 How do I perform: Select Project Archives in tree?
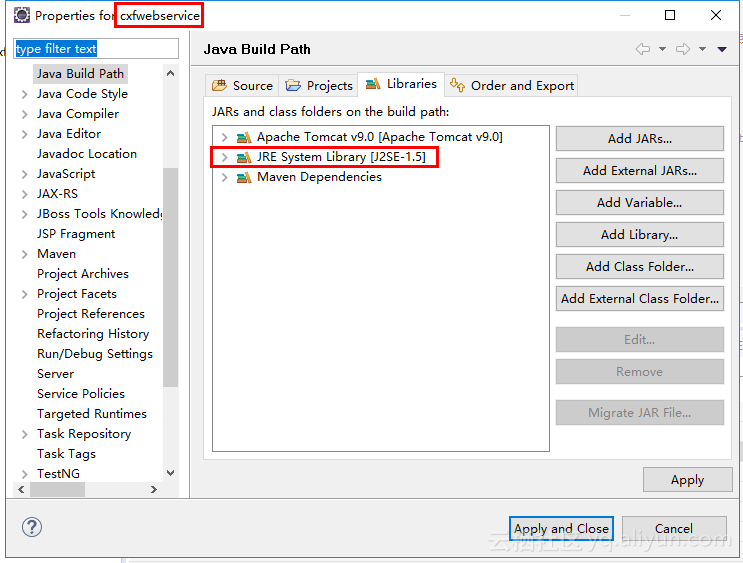tap(83, 274)
